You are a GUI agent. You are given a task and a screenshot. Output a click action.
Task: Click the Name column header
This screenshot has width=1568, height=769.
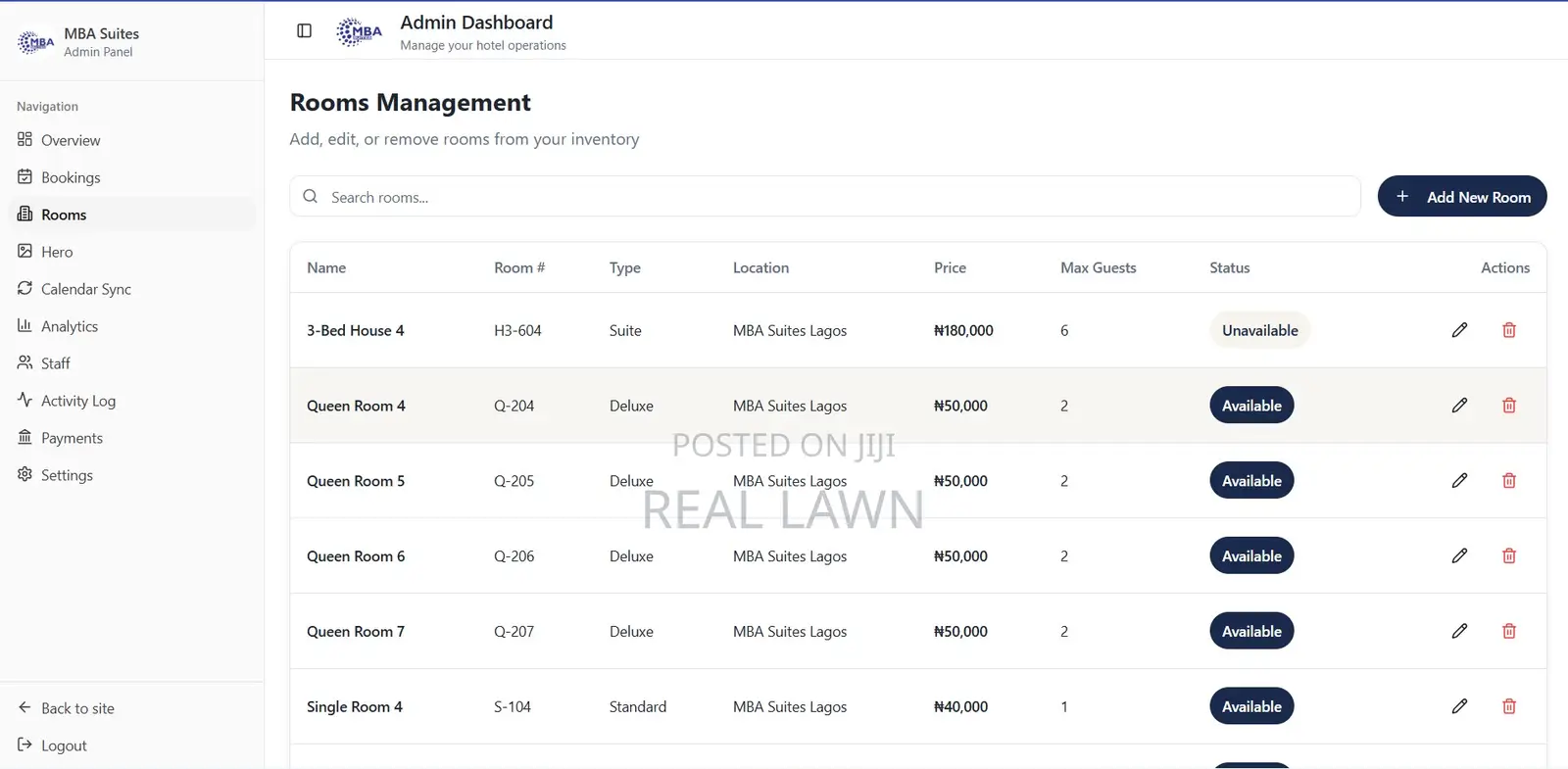(x=326, y=267)
